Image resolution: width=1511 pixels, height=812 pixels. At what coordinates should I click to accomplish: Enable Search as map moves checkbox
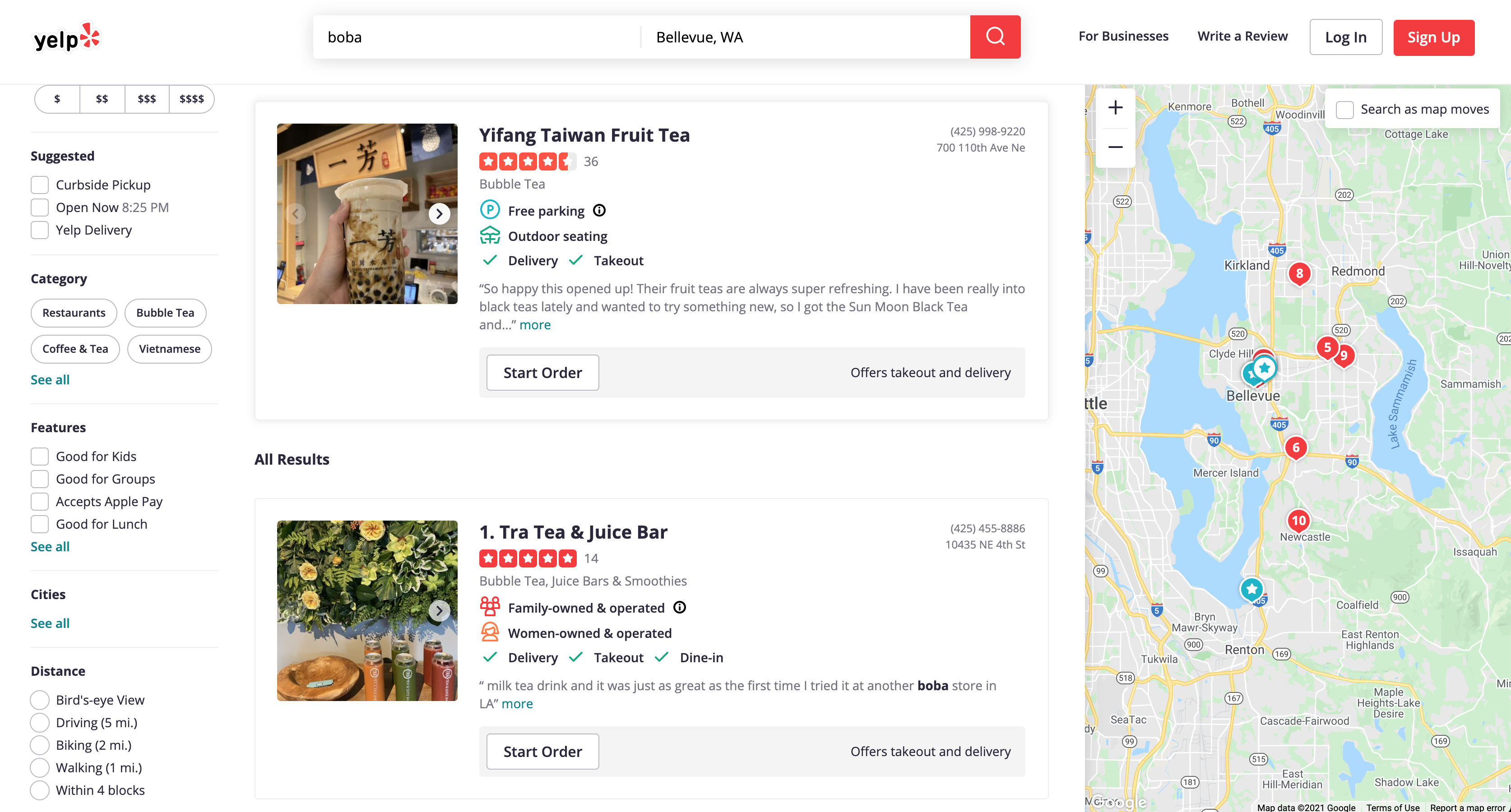[x=1344, y=110]
